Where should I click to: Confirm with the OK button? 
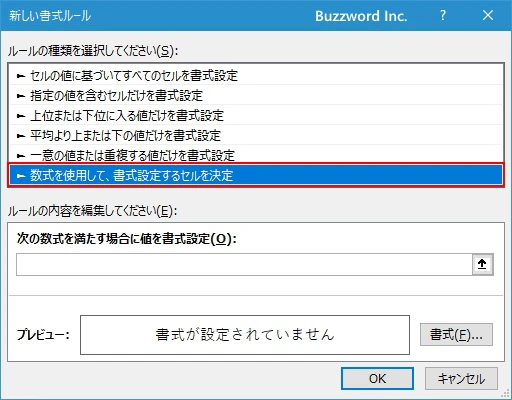point(377,378)
